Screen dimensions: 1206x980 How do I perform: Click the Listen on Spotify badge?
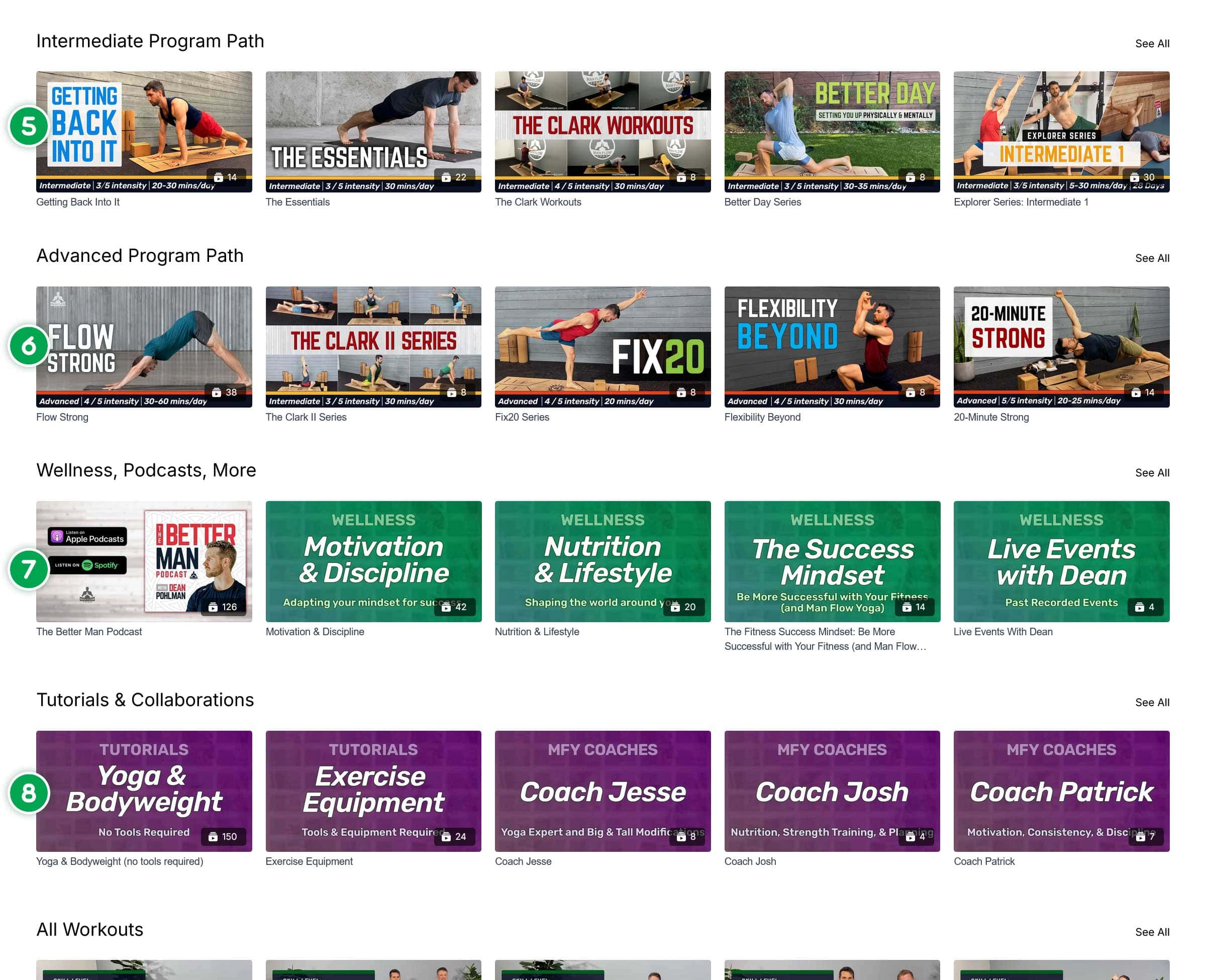tap(87, 565)
